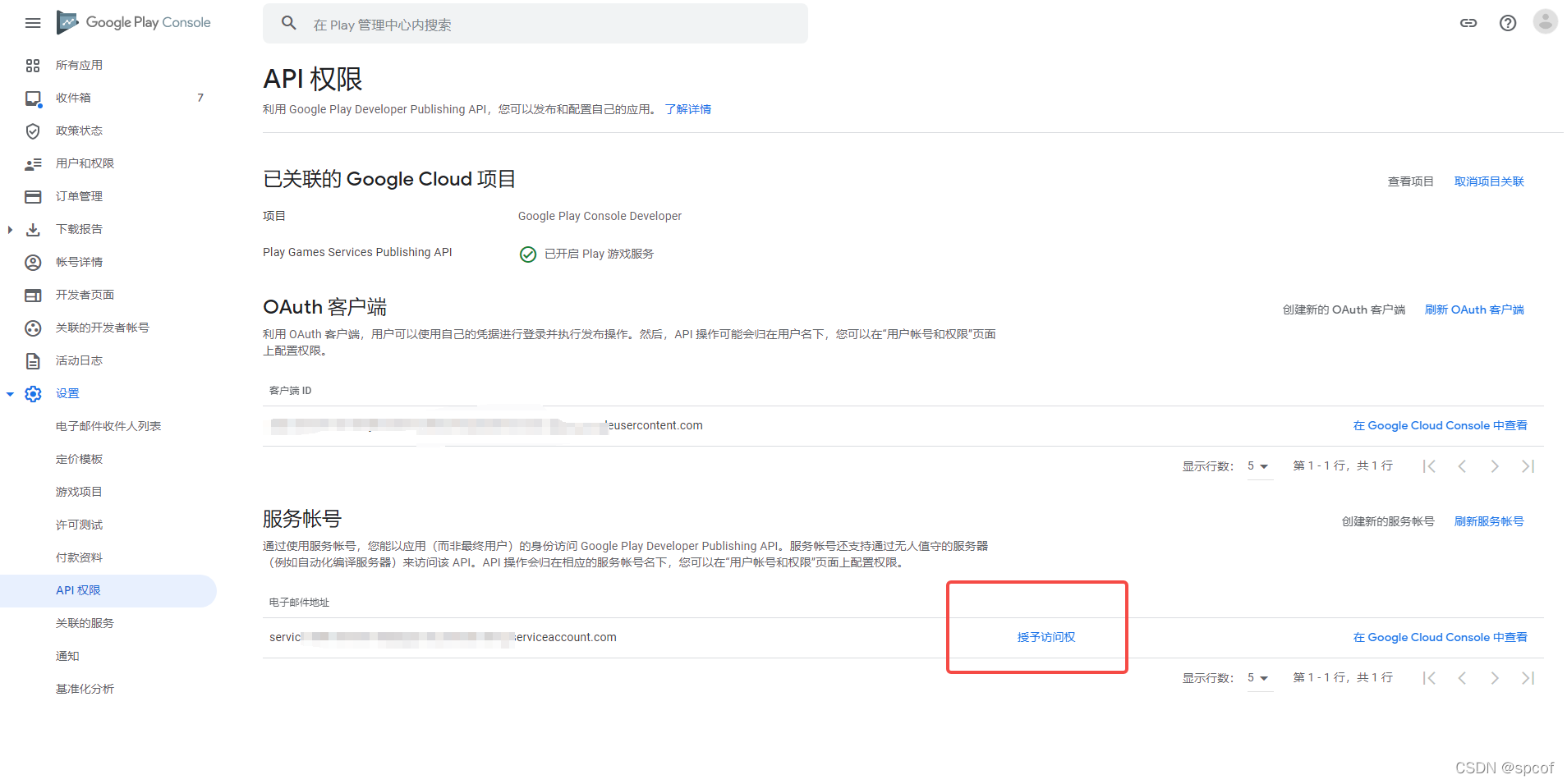1567x784 pixels.
Task: Click 创建新的服务帐号
Action: pyautogui.click(x=1388, y=521)
